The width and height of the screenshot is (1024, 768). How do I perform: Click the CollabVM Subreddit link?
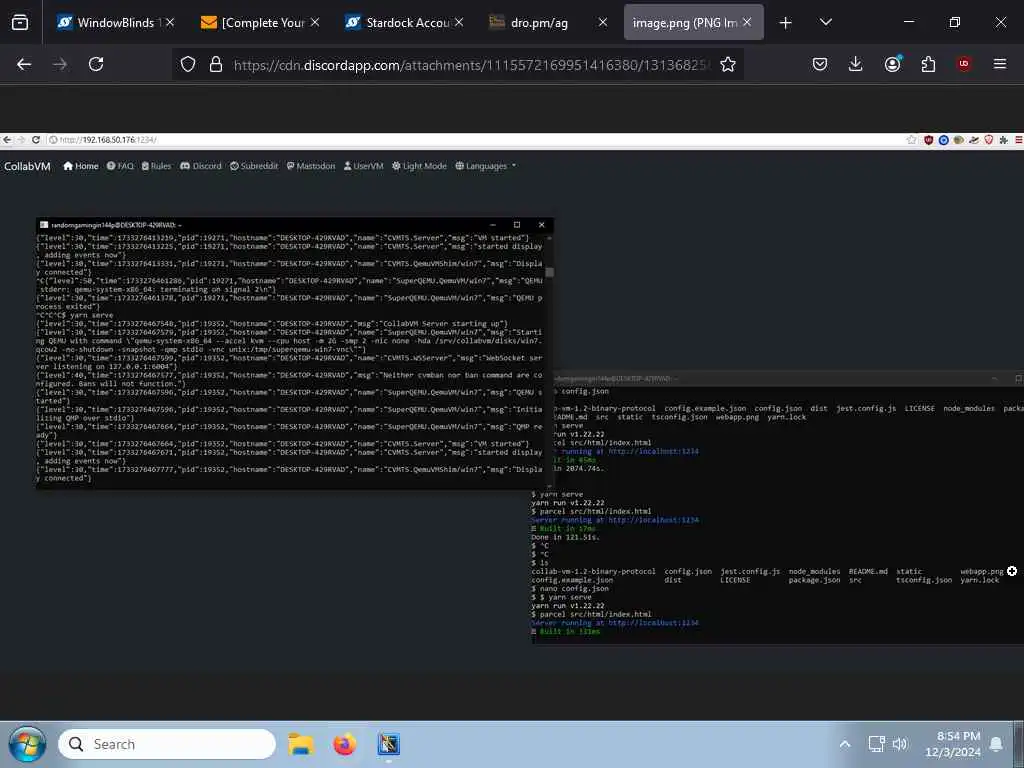click(253, 166)
